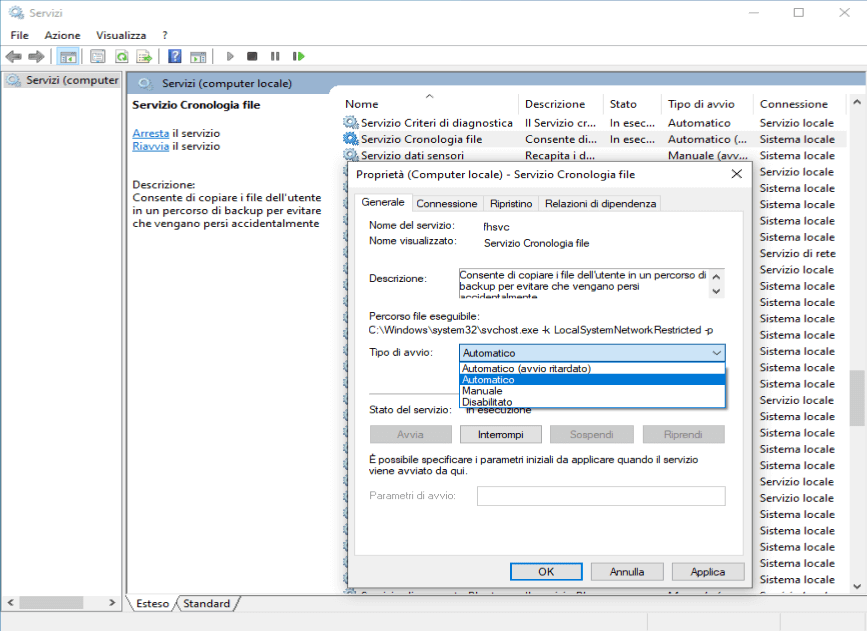Click the Arresta service link

tap(150, 133)
